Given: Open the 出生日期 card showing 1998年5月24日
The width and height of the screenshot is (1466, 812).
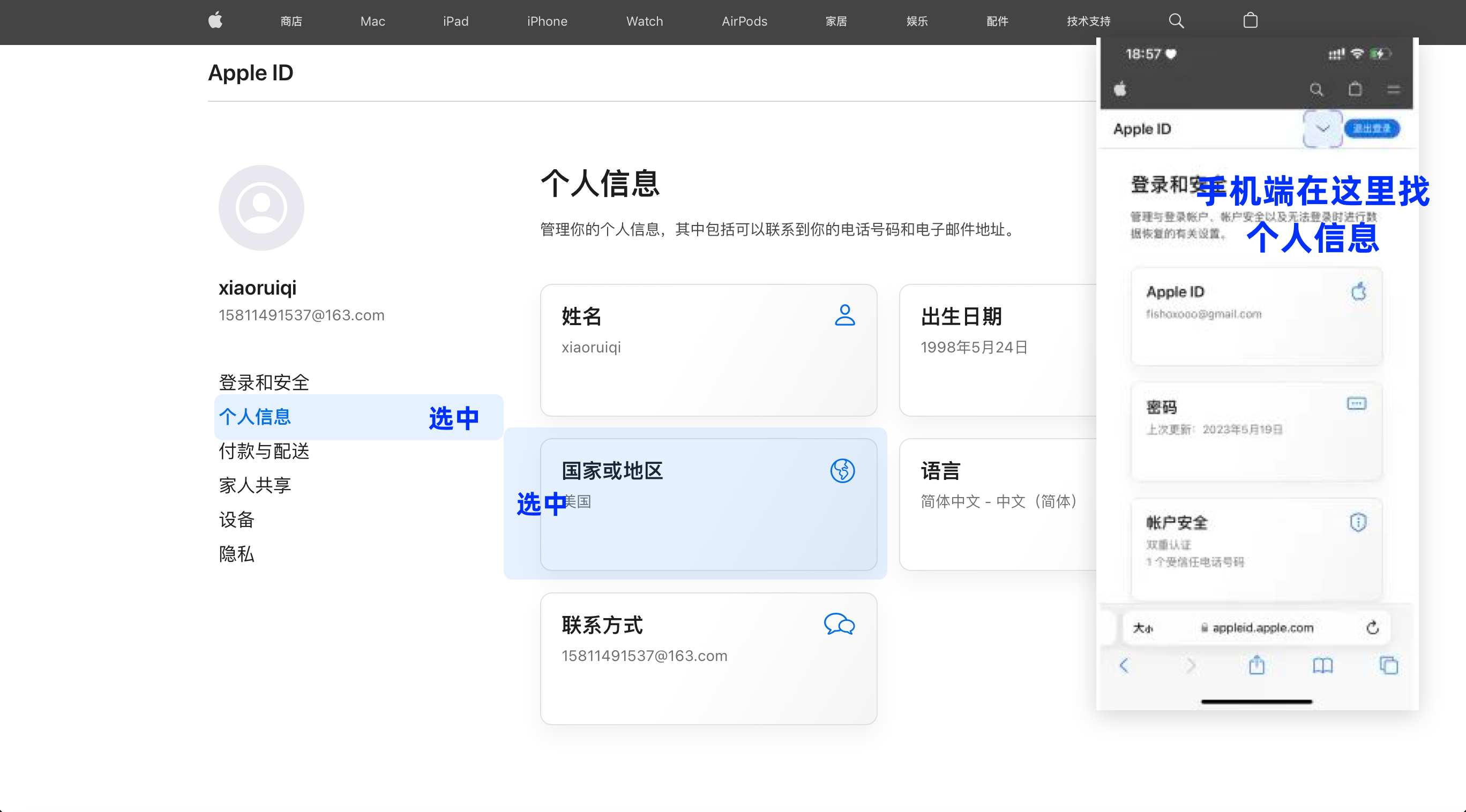Looking at the screenshot, I should pyautogui.click(x=998, y=350).
